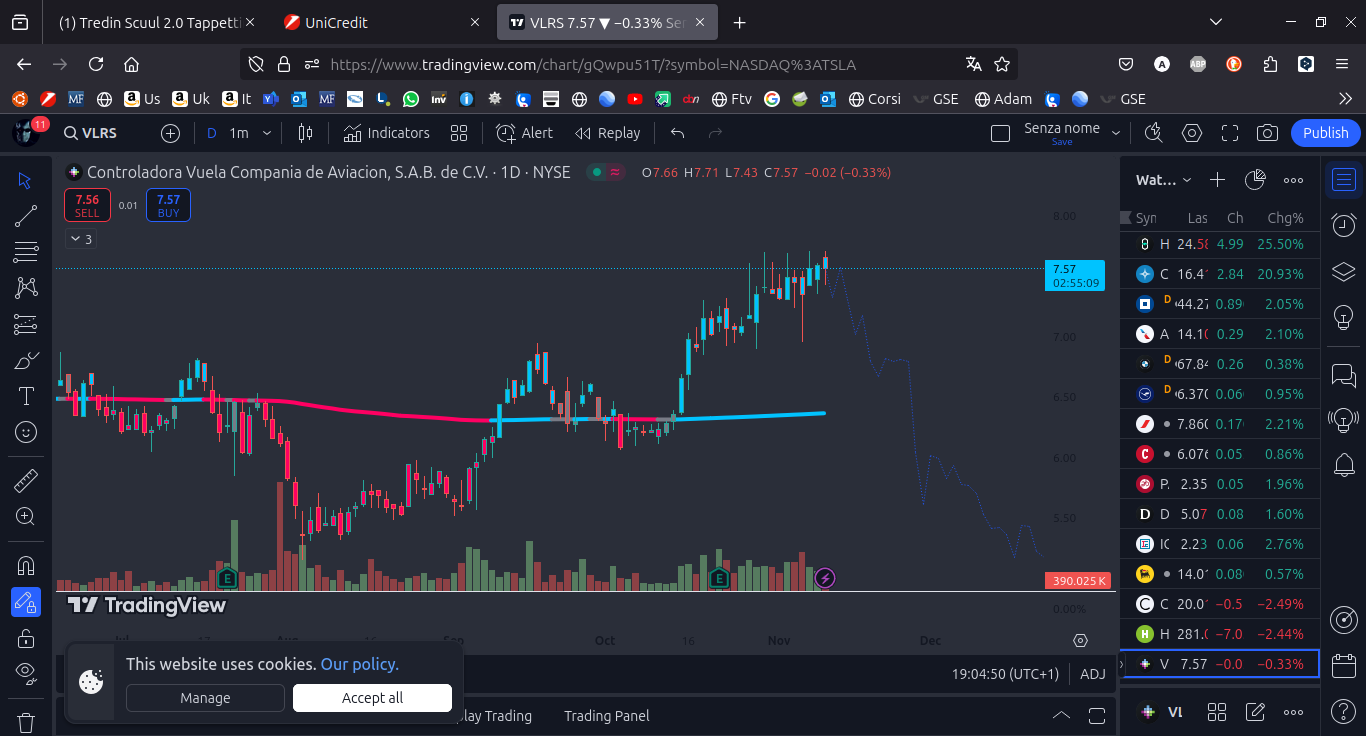The width and height of the screenshot is (1366, 736).
Task: Take a chart snapshot with camera icon
Action: click(x=1267, y=133)
